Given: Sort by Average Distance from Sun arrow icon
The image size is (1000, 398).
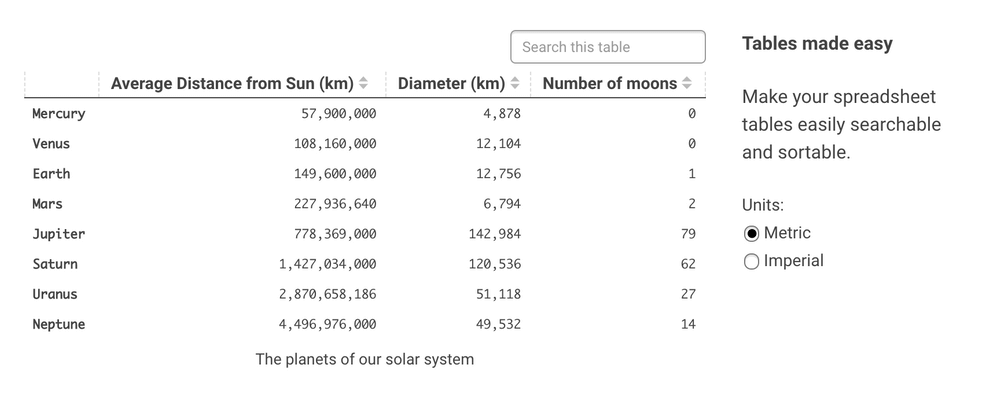Looking at the screenshot, I should coord(363,83).
